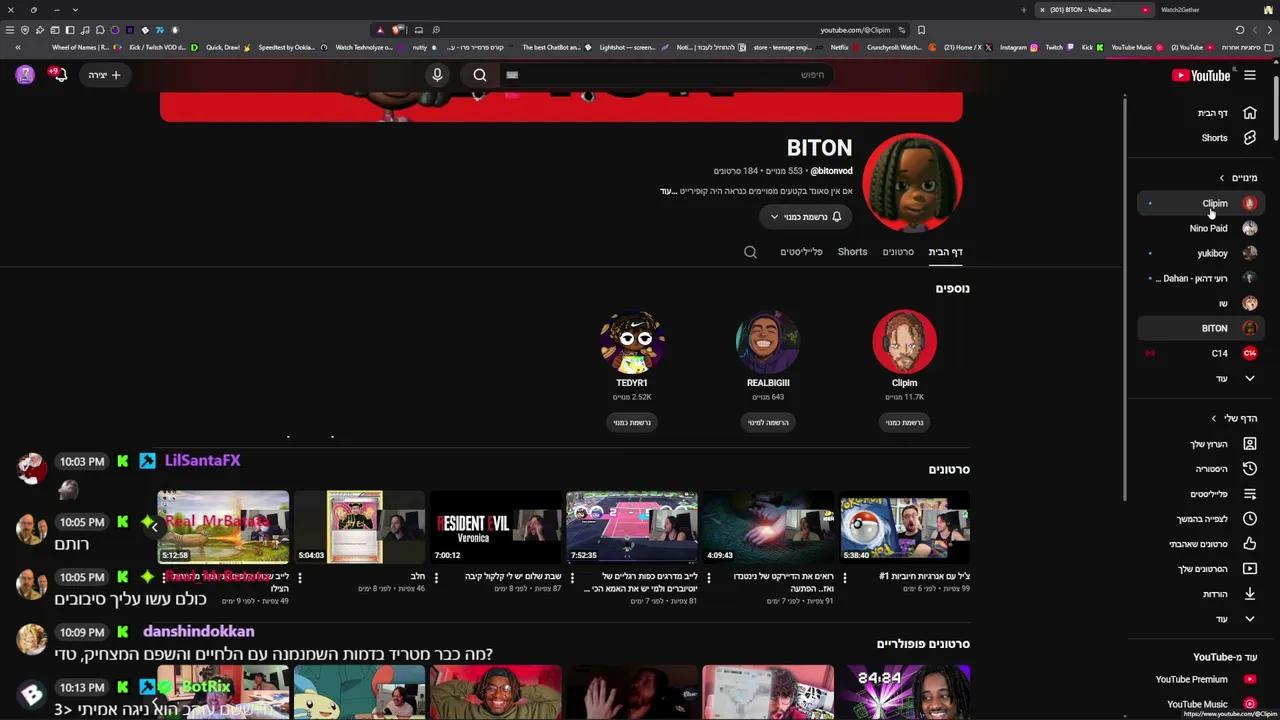Open the 4:09:43 video thumbnail
This screenshot has height=720, width=1280.
(768, 527)
